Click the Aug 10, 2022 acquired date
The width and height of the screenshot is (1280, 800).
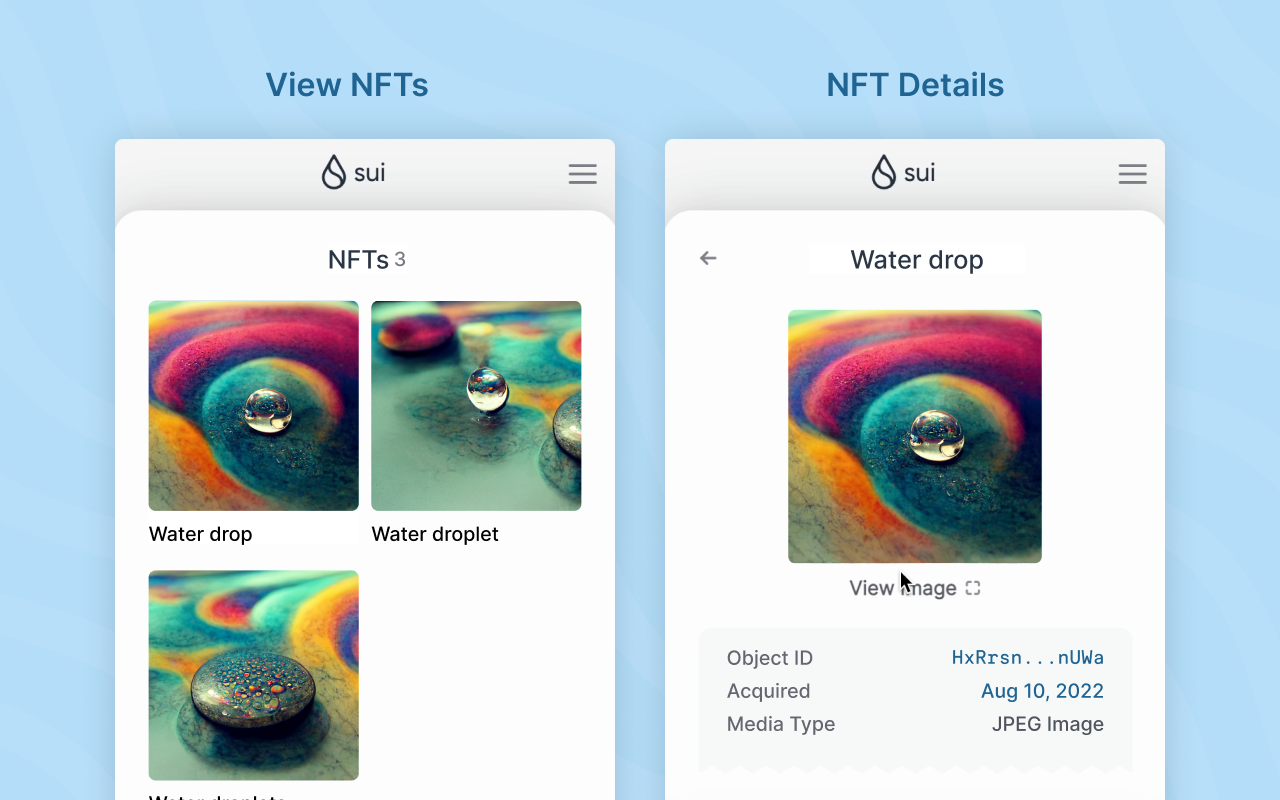pyautogui.click(x=1042, y=691)
